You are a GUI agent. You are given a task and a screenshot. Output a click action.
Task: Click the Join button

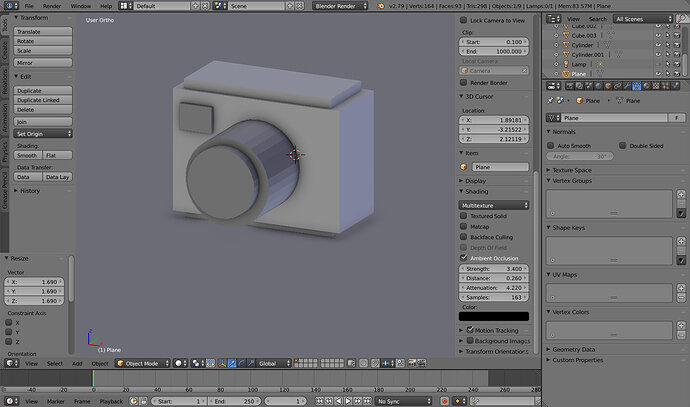43,121
